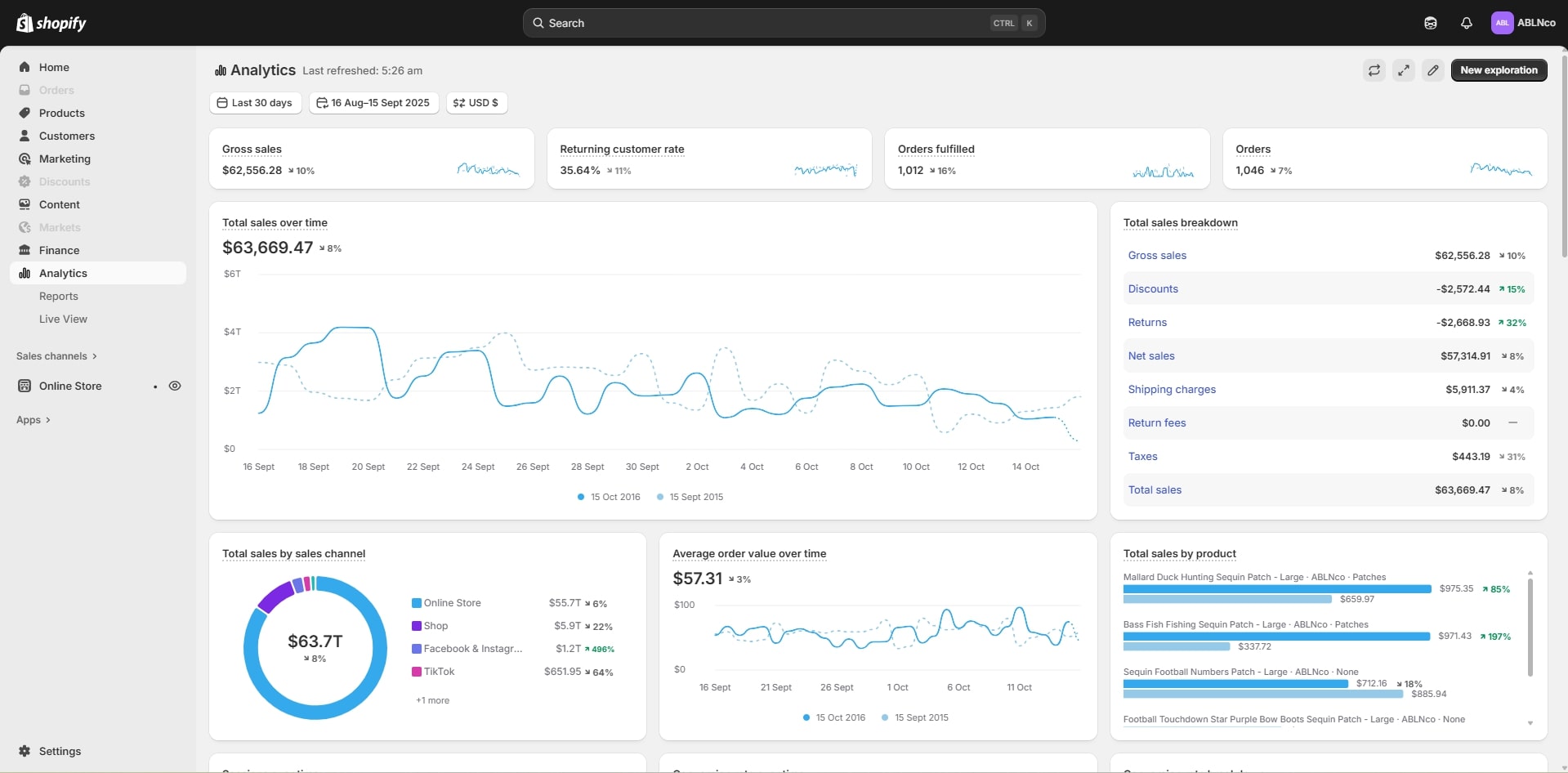The width and height of the screenshot is (1568, 773).
Task: Open the notifications bell
Action: [x=1467, y=23]
